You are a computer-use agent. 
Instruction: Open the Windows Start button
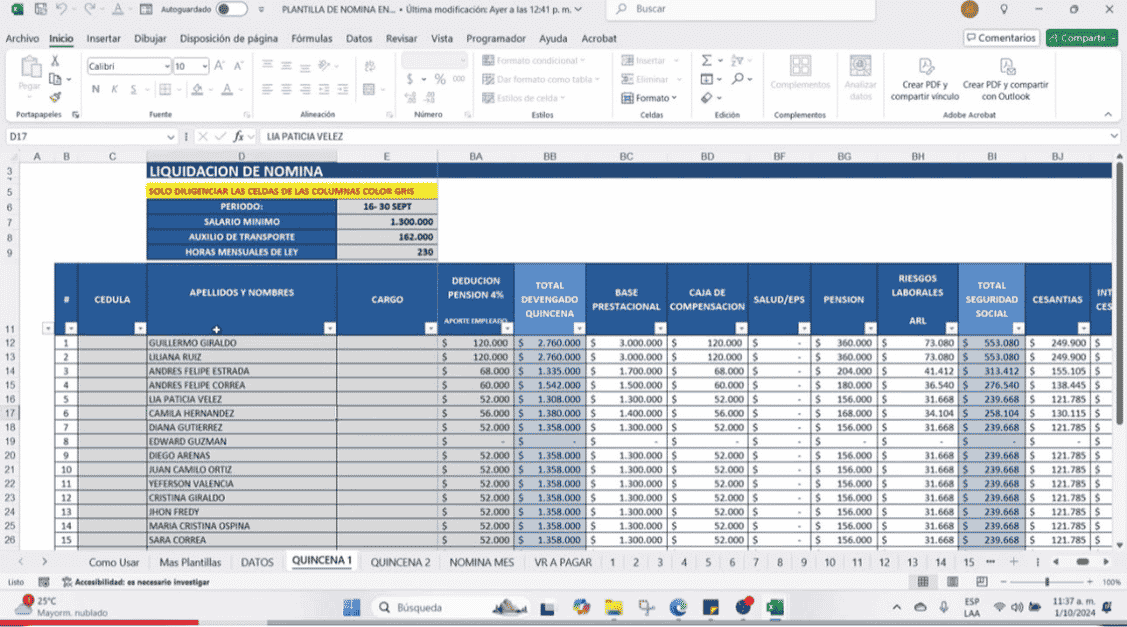point(351,608)
